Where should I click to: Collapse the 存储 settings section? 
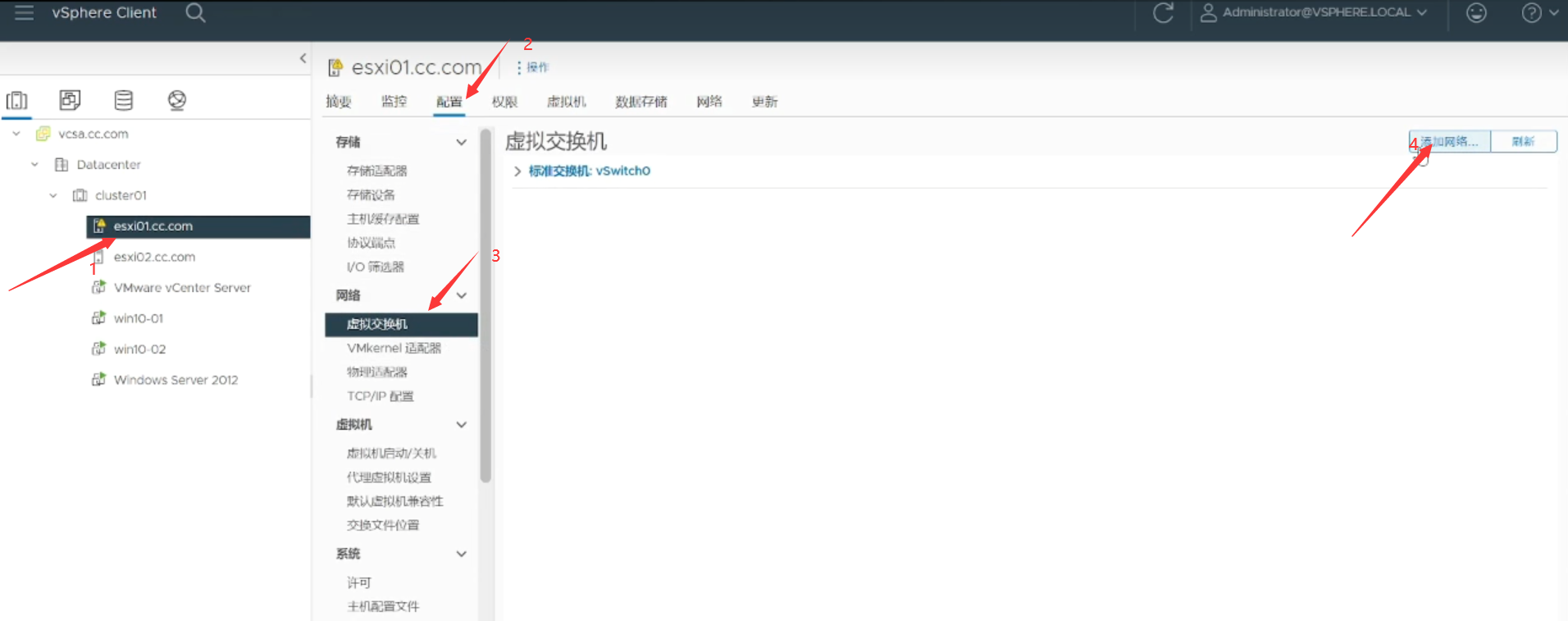click(x=461, y=142)
